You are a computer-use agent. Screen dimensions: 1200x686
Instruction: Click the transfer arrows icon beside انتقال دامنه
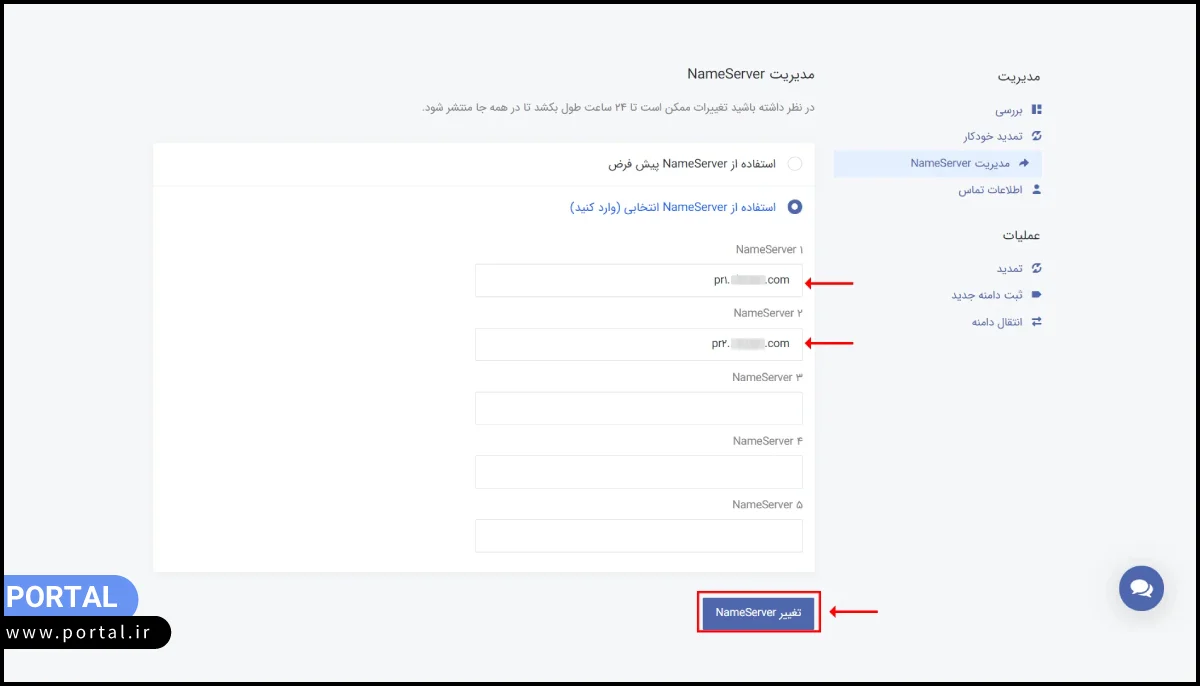point(1037,321)
